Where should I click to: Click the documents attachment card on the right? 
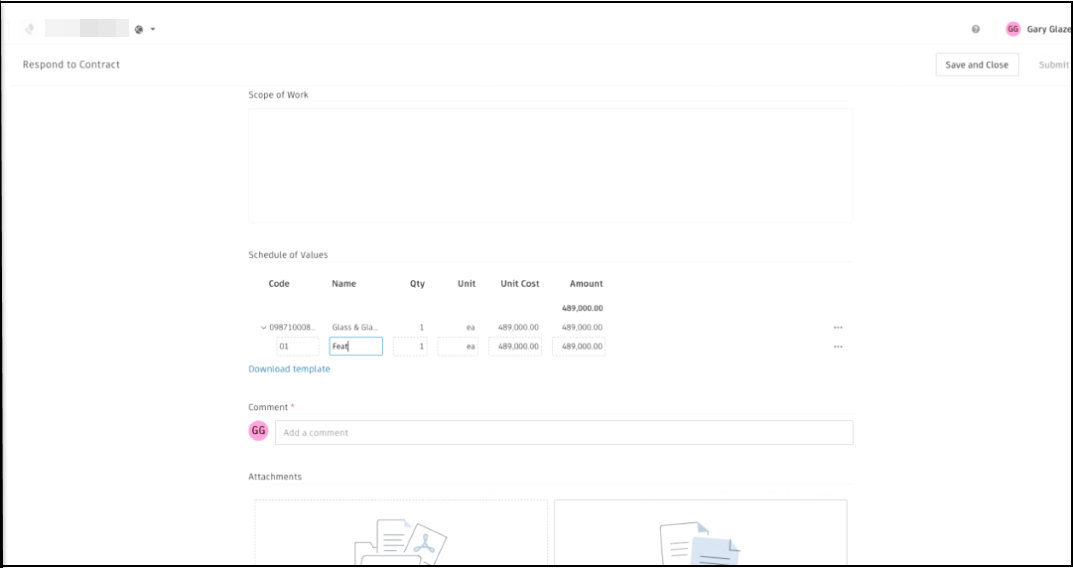click(x=701, y=532)
